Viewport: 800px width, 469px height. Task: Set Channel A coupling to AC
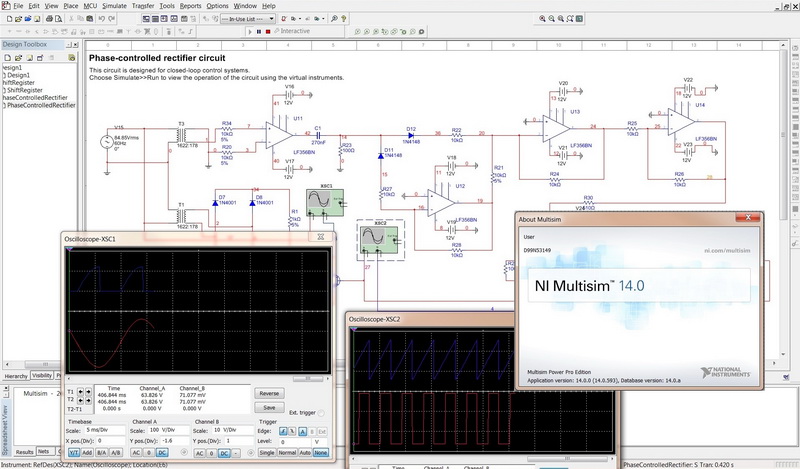(x=136, y=453)
